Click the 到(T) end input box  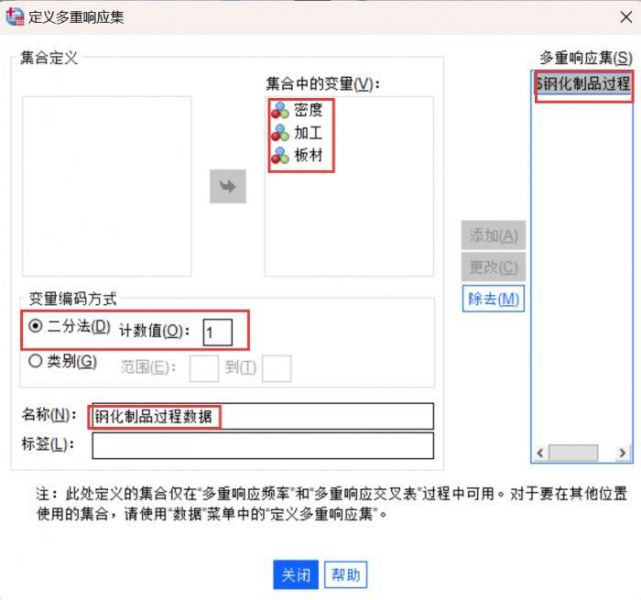coord(277,368)
